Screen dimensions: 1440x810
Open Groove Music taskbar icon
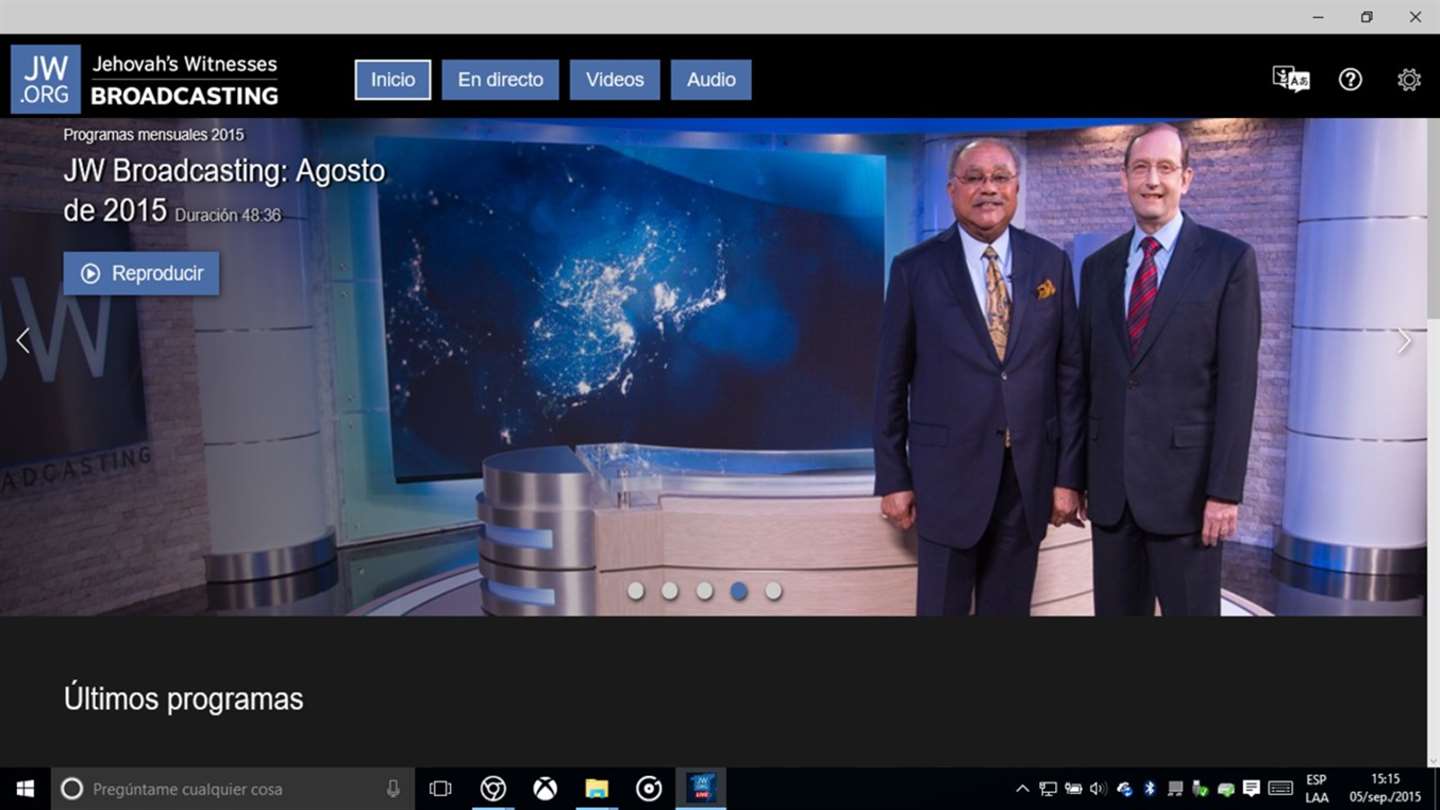(649, 789)
